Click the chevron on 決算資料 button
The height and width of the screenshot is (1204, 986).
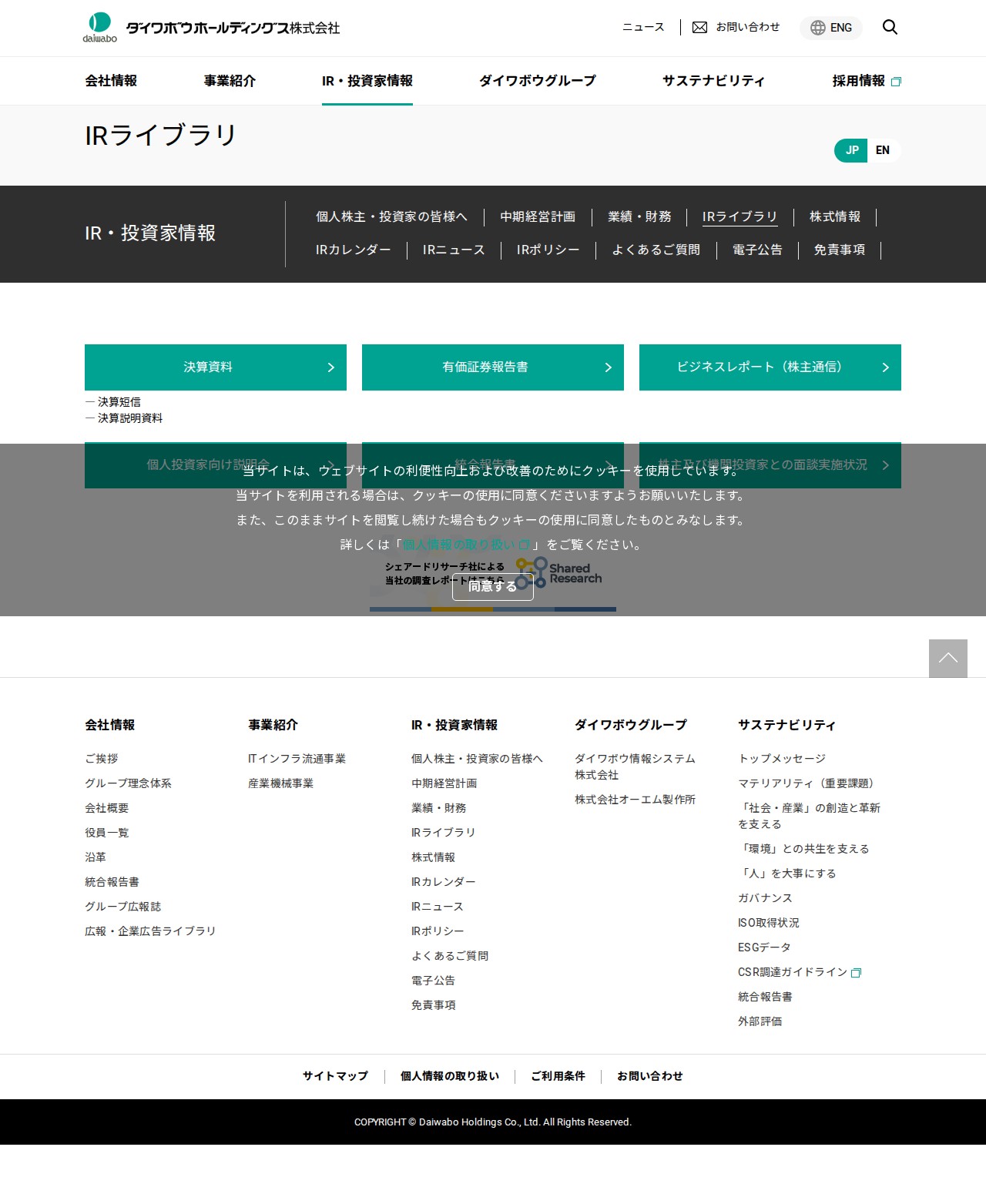(x=331, y=367)
